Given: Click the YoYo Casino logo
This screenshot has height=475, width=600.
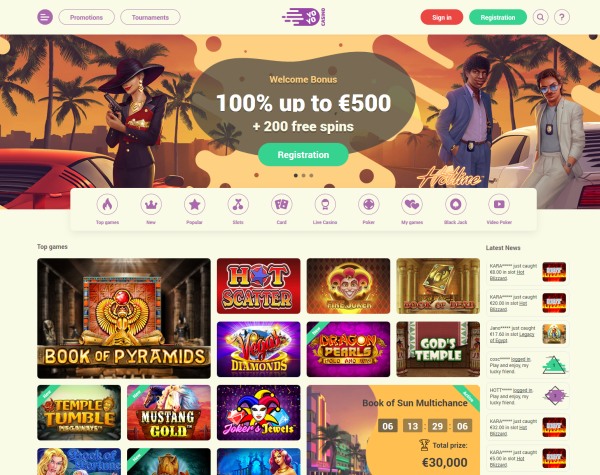Looking at the screenshot, I should coord(304,17).
